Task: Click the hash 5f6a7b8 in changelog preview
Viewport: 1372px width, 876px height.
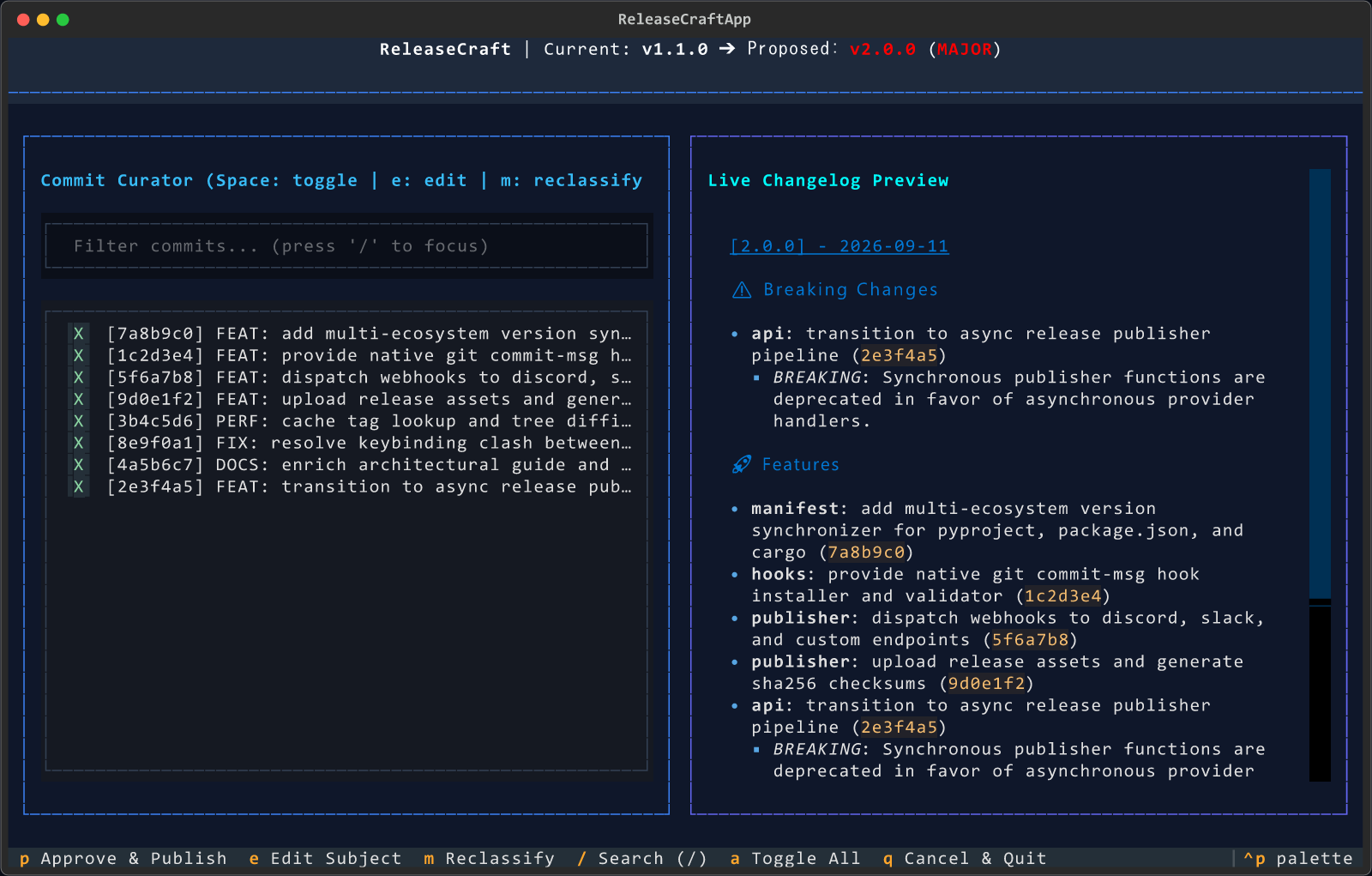Action: 1031,640
